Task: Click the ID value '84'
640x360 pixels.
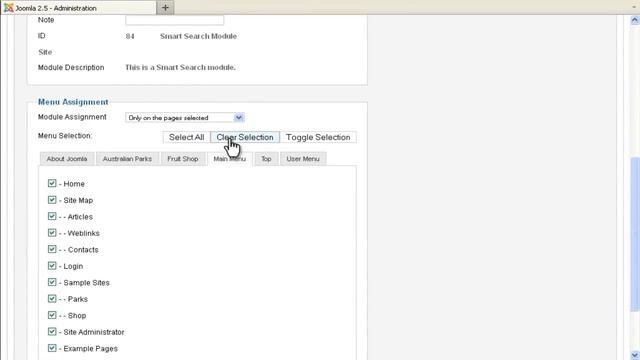Action: pyautogui.click(x=130, y=36)
